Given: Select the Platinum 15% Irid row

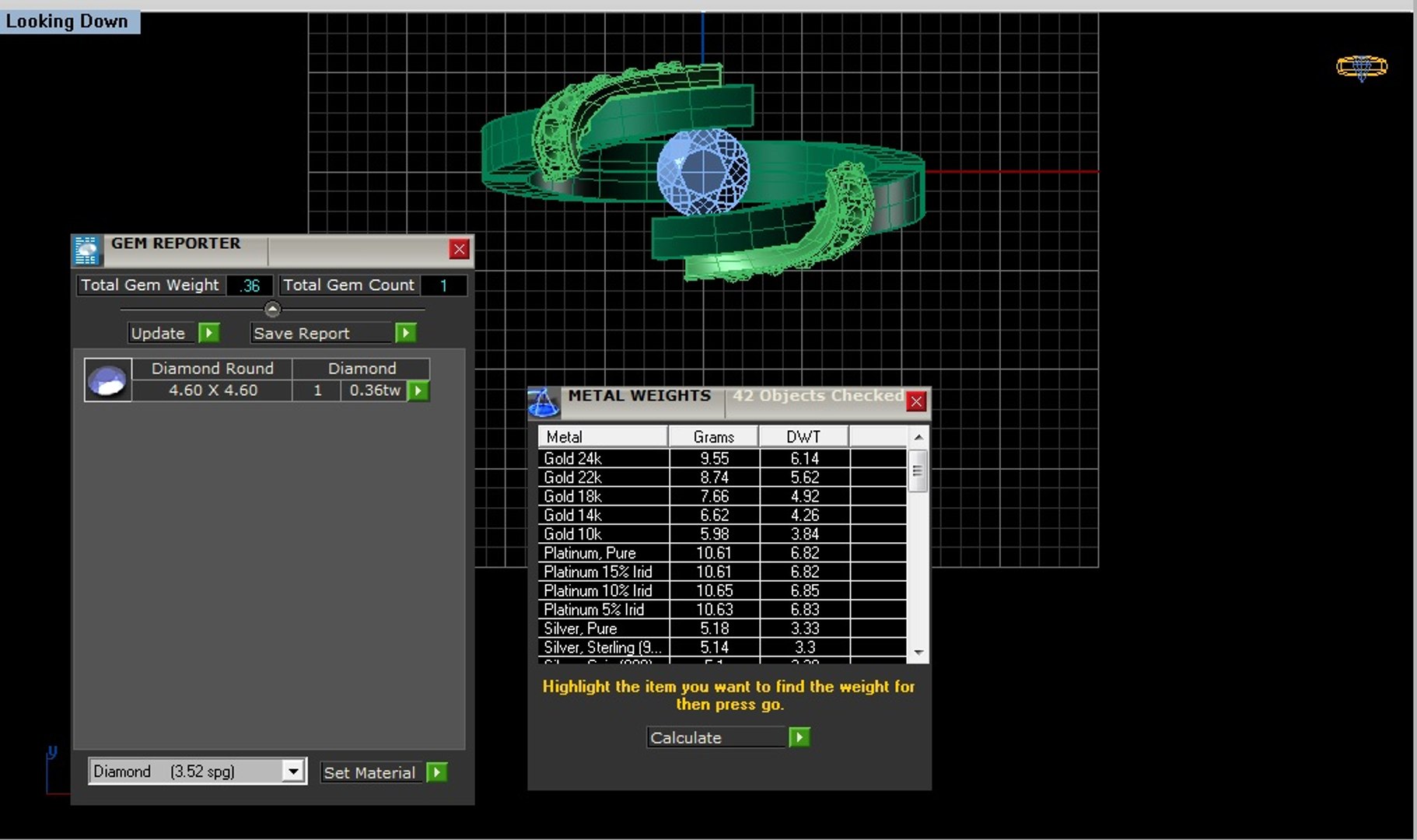Looking at the screenshot, I should coord(722,572).
